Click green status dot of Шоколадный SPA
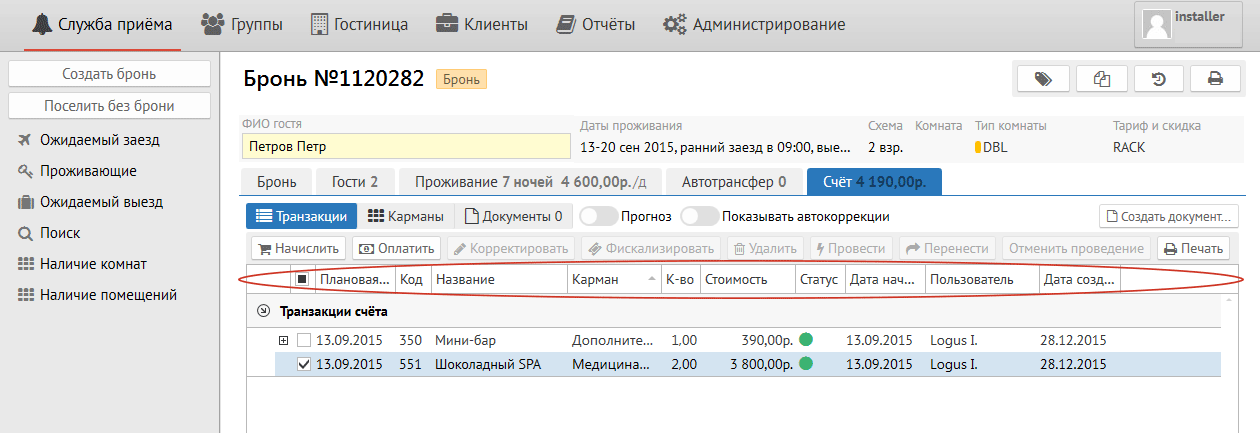This screenshot has height=433, width=1260. (x=805, y=365)
